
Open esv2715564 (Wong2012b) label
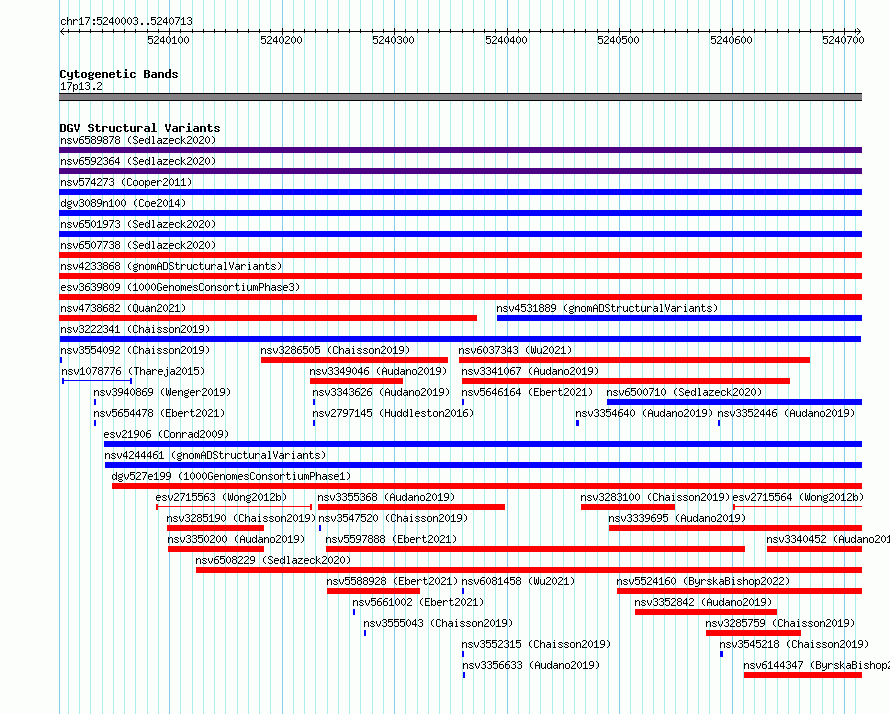click(x=798, y=497)
